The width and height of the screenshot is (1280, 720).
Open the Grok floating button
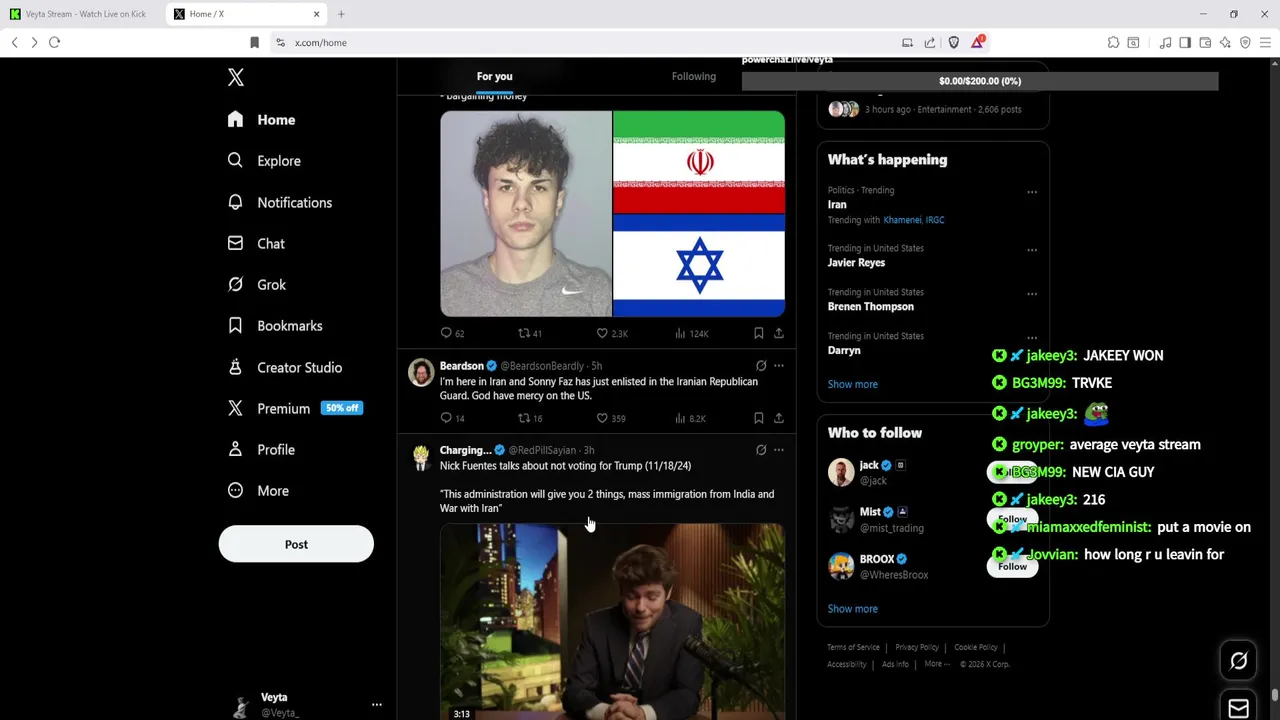pyautogui.click(x=1239, y=660)
